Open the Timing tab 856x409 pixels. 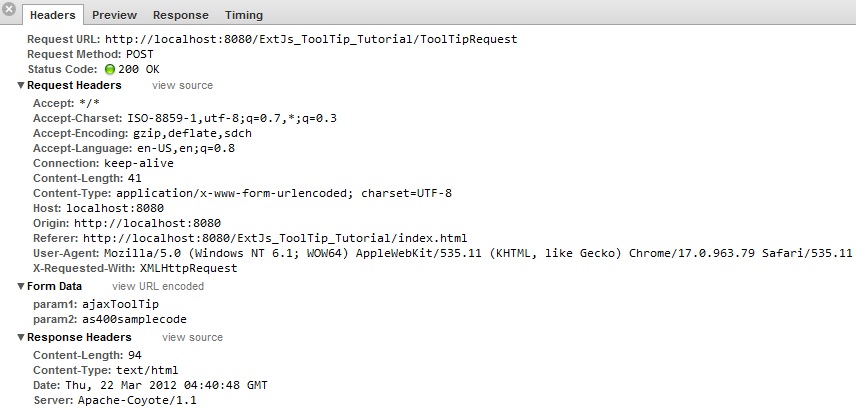[x=243, y=15]
